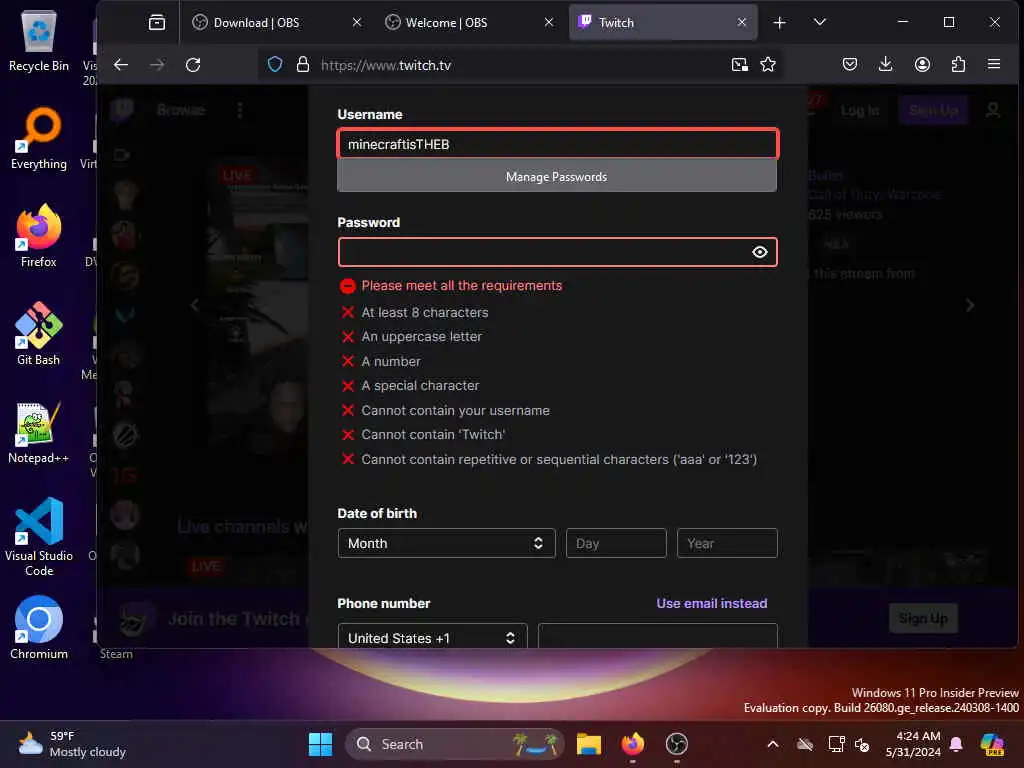Click the taskbar Search box
The image size is (1024, 768).
click(x=455, y=744)
